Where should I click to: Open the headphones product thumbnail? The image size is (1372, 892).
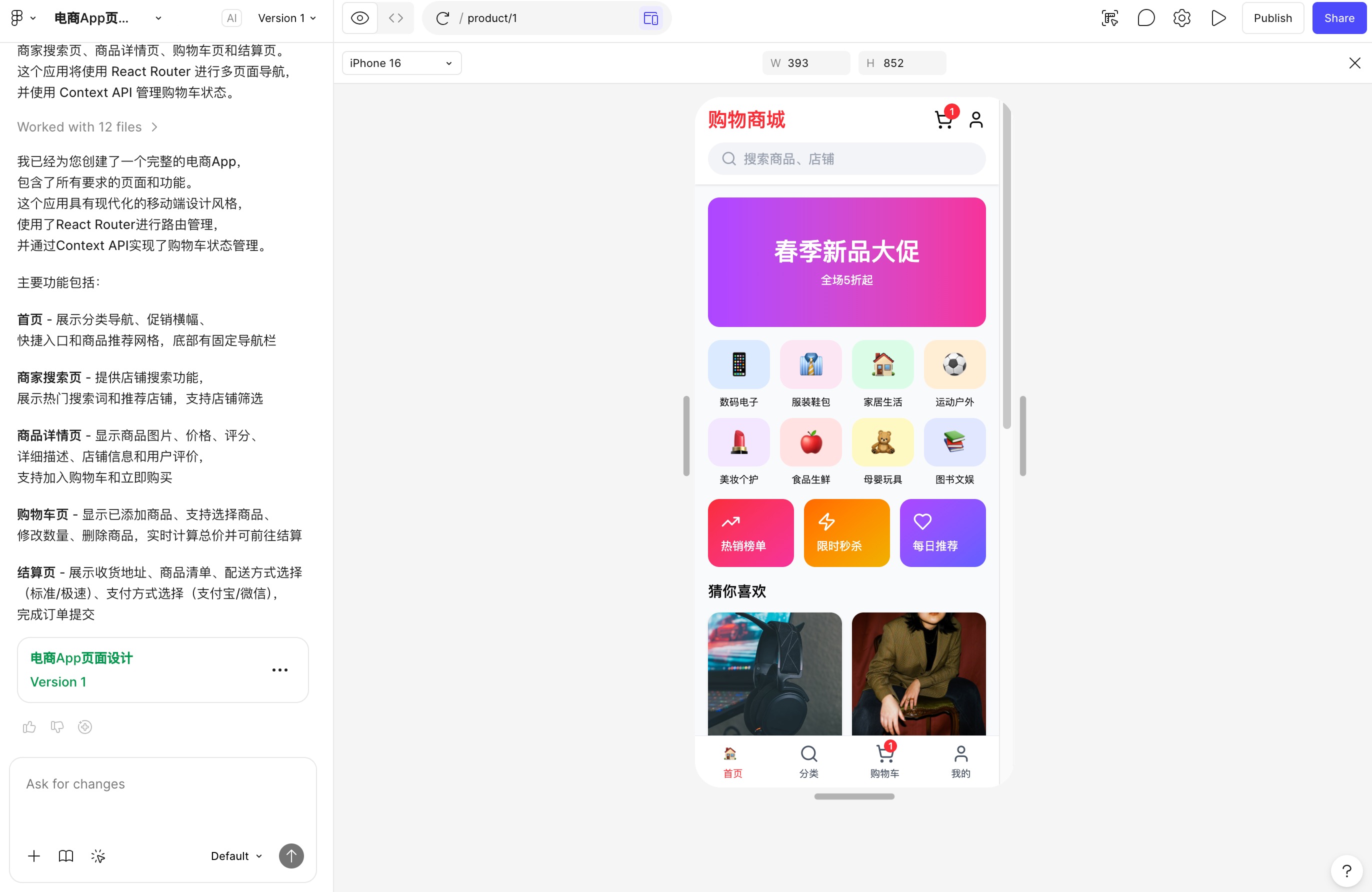(775, 673)
